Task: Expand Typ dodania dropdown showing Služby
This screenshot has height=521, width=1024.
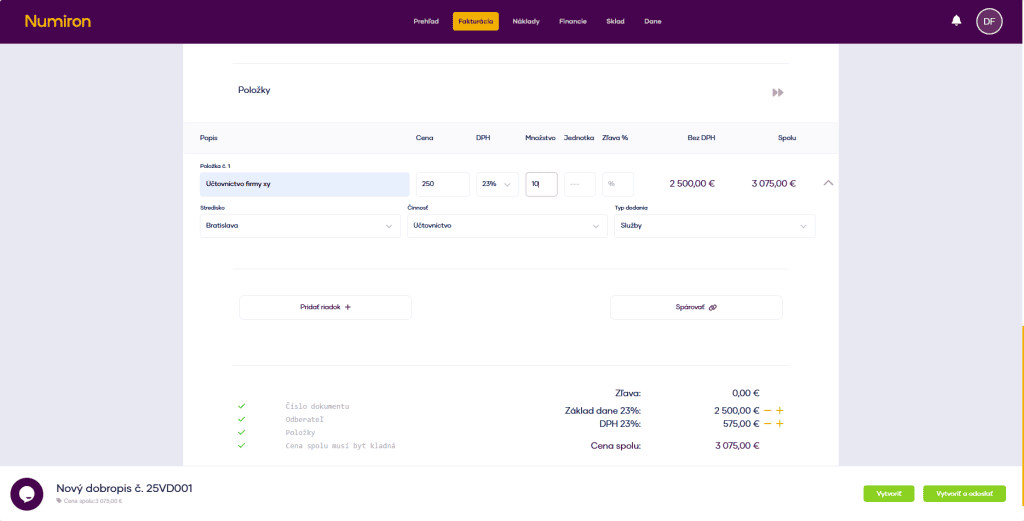Action: click(x=714, y=226)
